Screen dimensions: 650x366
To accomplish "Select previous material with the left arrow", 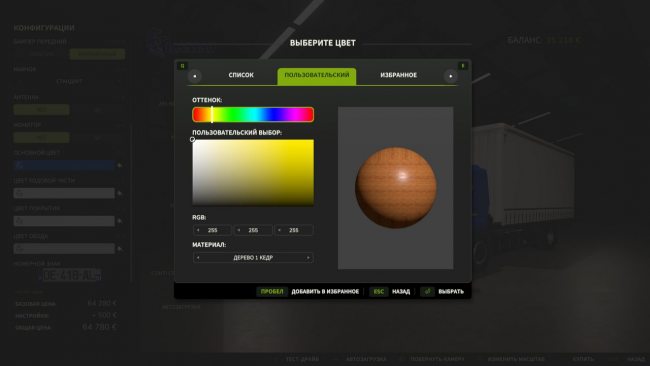I will (198, 258).
